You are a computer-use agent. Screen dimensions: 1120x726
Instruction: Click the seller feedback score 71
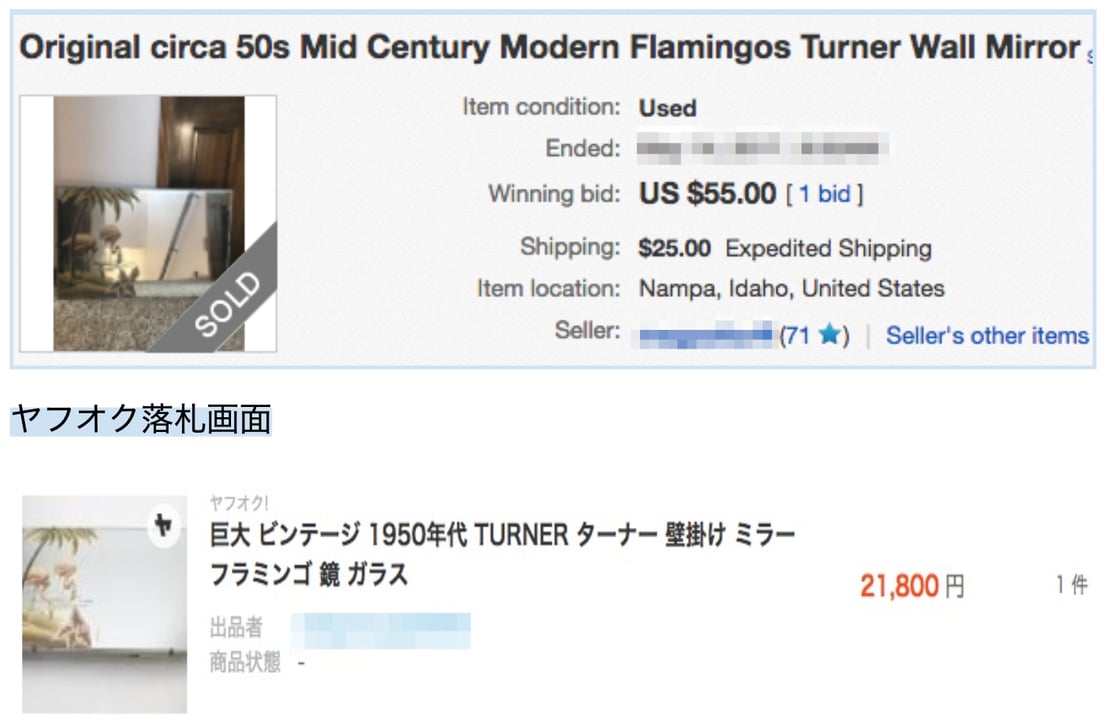tap(797, 337)
